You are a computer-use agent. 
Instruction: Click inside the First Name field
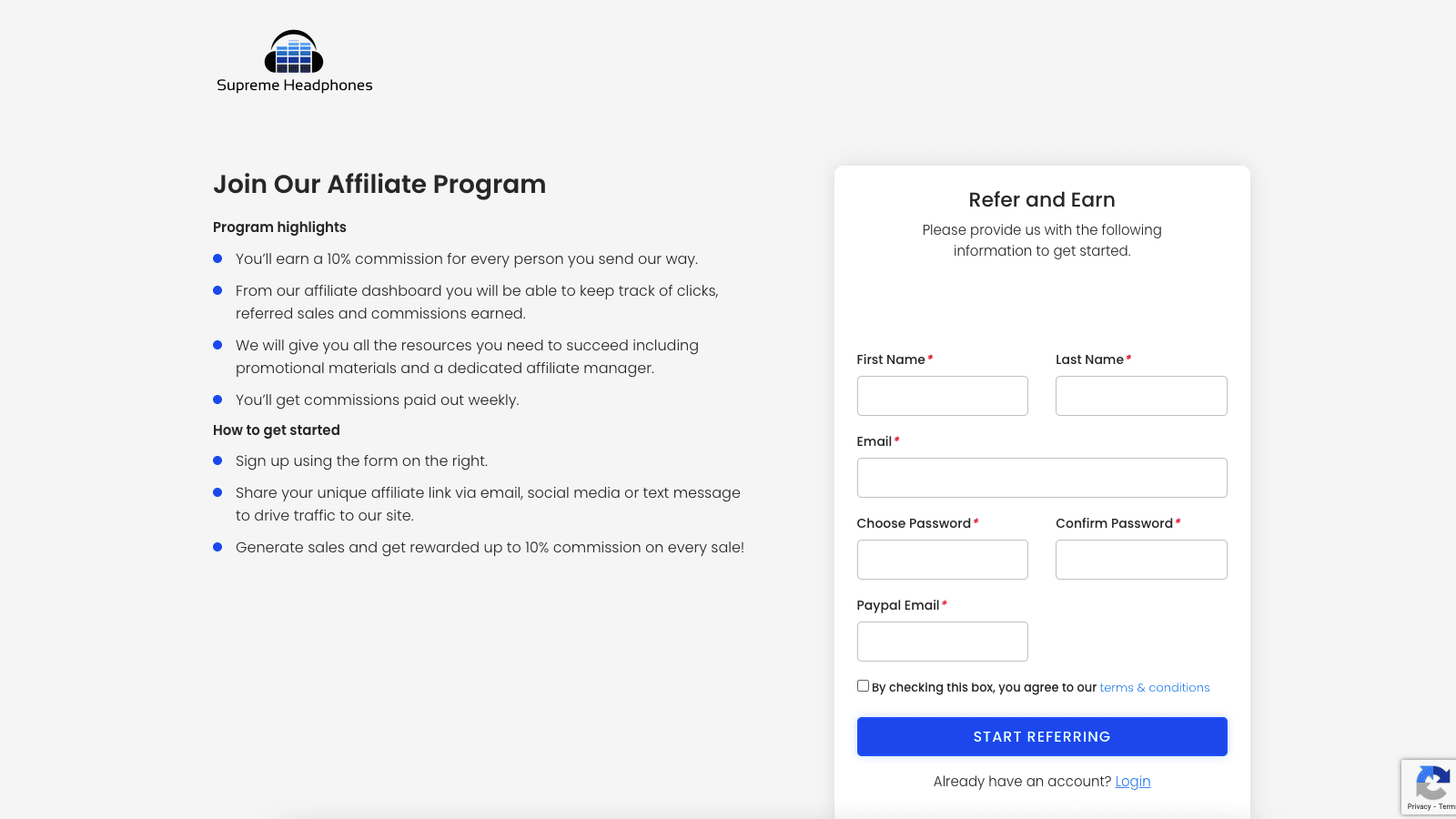942,395
